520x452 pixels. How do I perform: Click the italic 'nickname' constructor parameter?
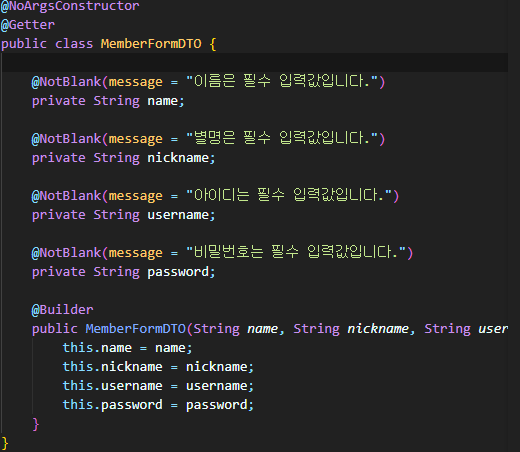click(x=378, y=329)
